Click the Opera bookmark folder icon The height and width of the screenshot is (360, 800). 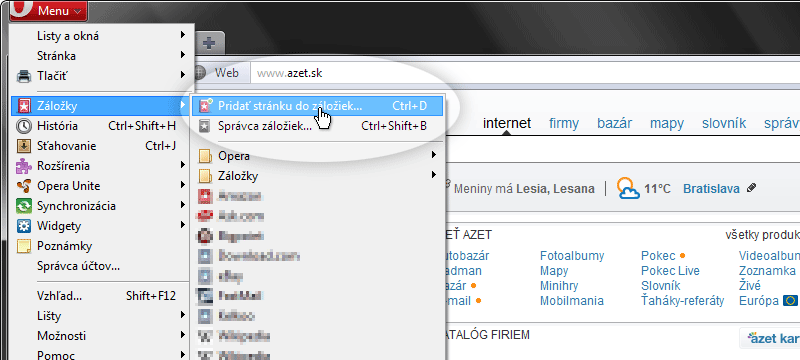pyautogui.click(x=205, y=156)
